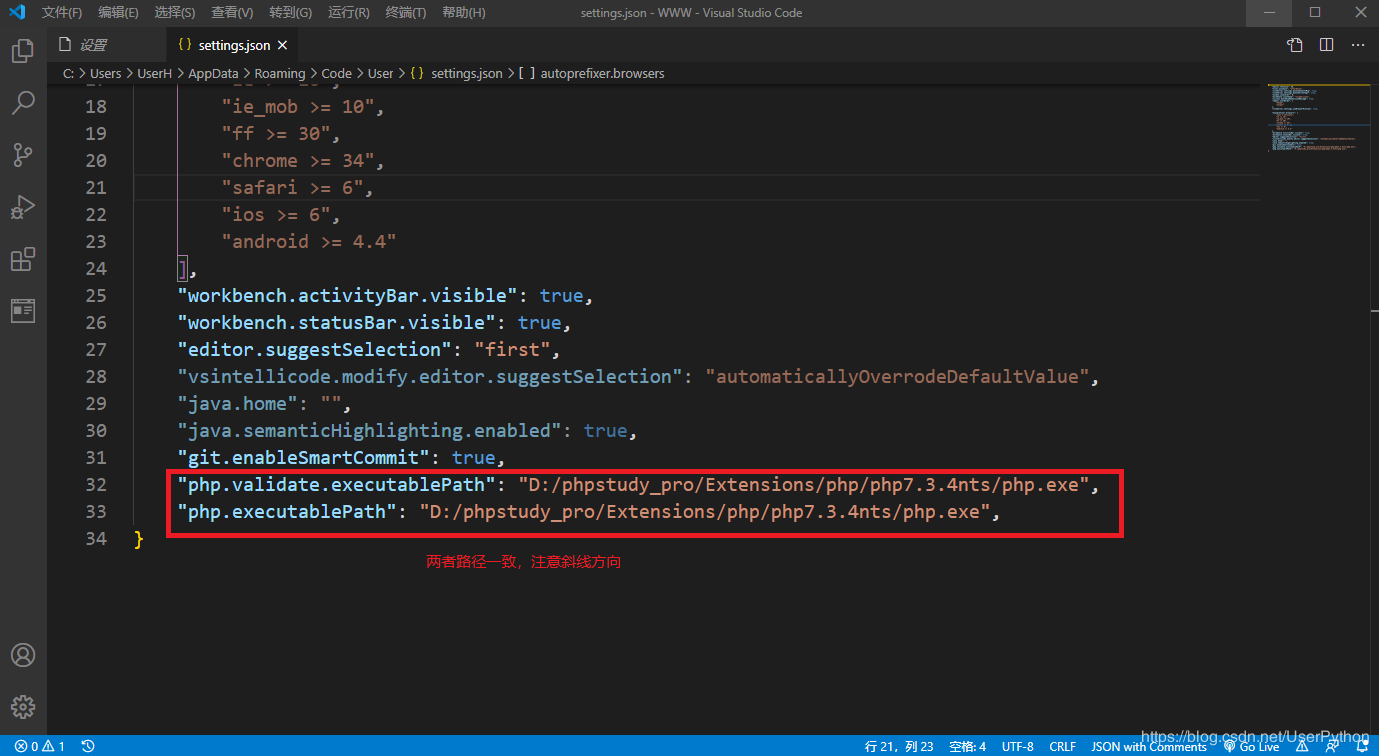Viewport: 1379px width, 756px height.
Task: Click the C: breadcrumb segment
Action: pos(68,74)
